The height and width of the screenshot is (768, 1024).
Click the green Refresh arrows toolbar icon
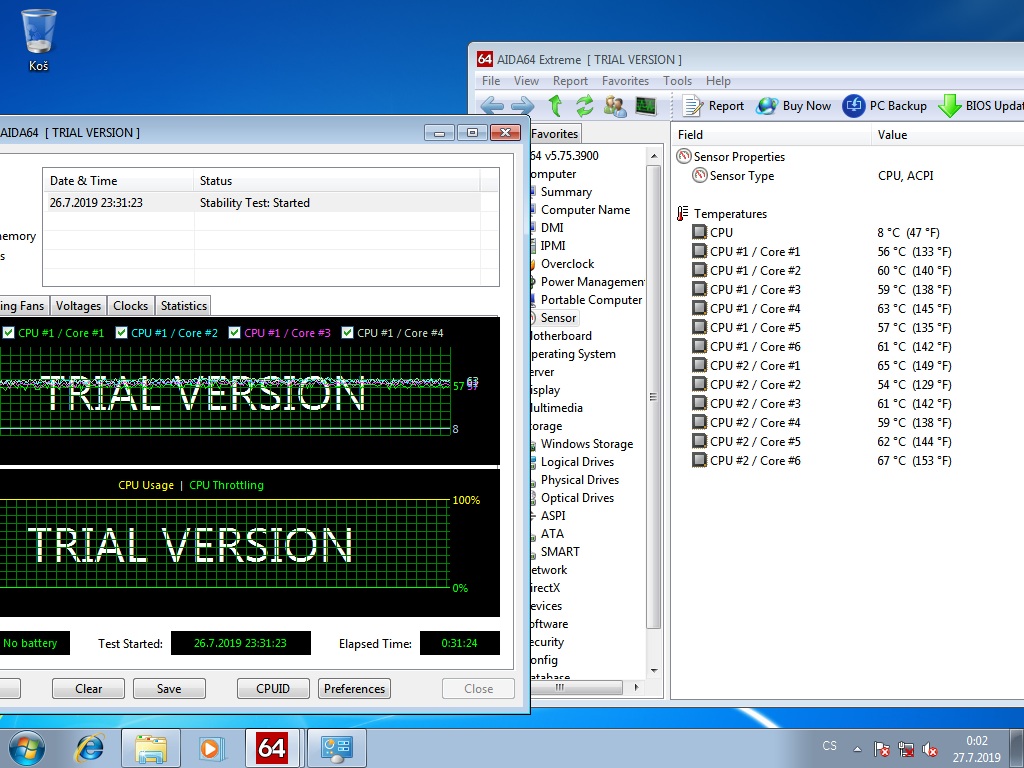(x=585, y=106)
